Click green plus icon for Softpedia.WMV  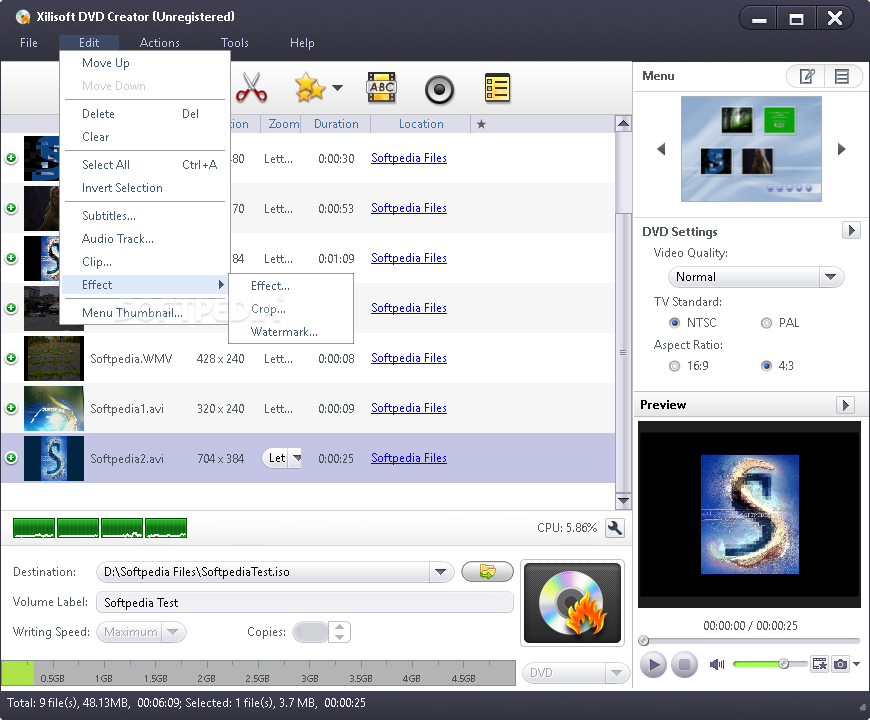(11, 358)
